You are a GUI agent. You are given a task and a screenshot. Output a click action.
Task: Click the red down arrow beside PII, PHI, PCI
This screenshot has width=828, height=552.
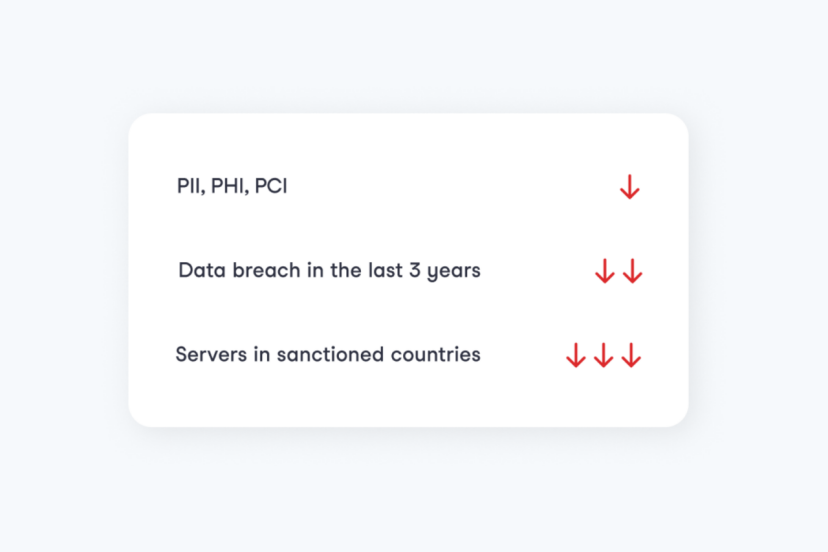click(629, 186)
